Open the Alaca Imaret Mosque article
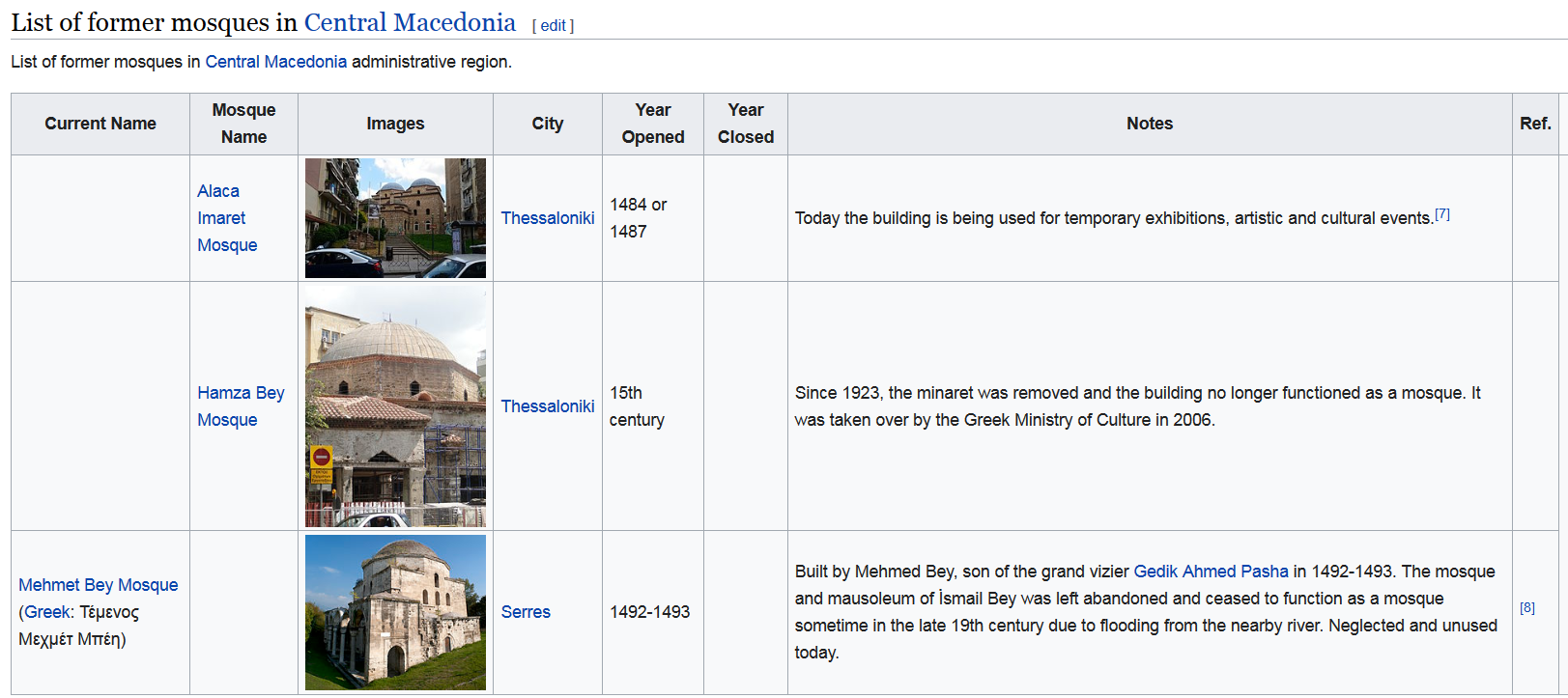 point(227,218)
